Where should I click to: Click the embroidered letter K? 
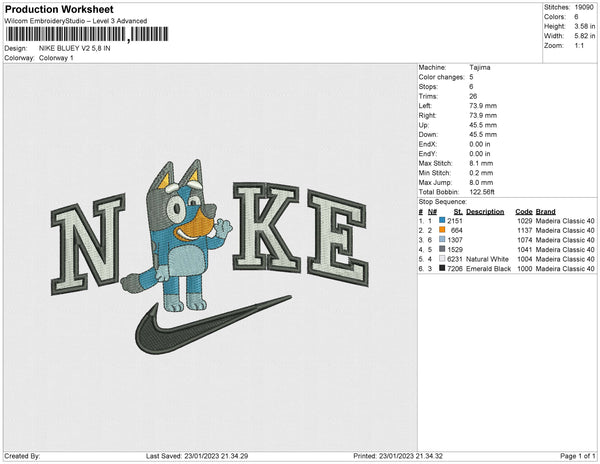[267, 226]
